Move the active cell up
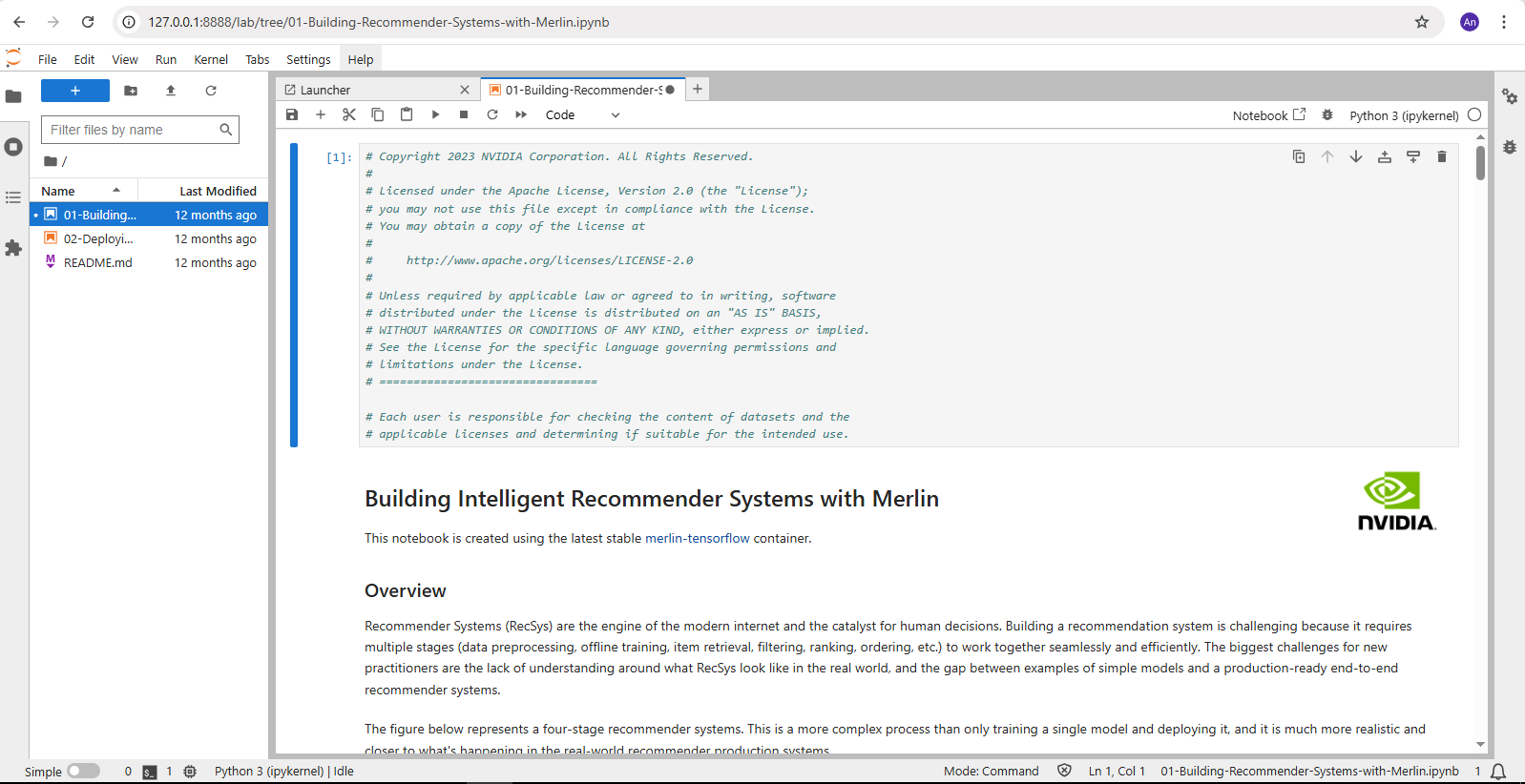 coord(1327,156)
